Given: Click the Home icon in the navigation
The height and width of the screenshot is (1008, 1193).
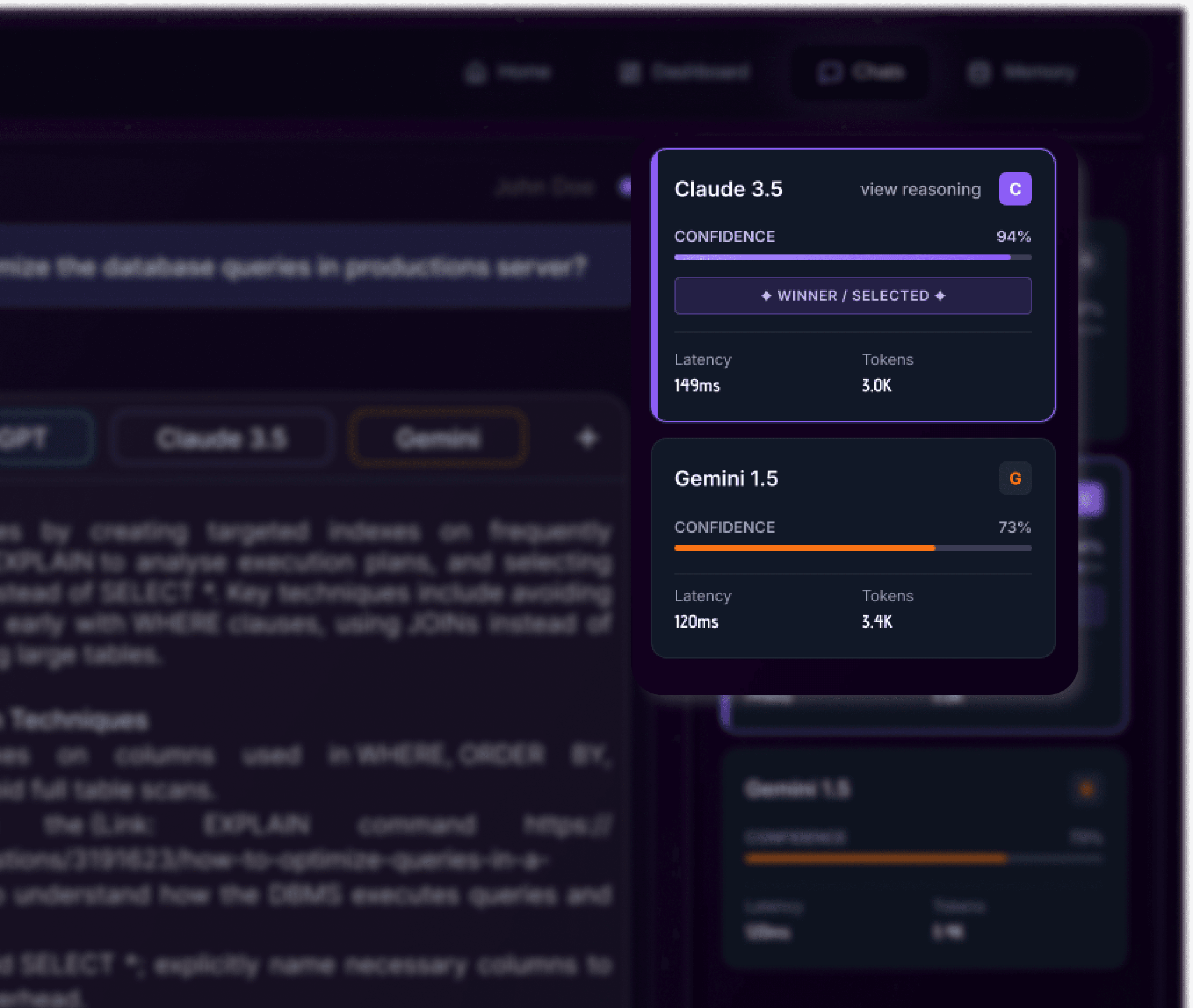Looking at the screenshot, I should coord(475,73).
